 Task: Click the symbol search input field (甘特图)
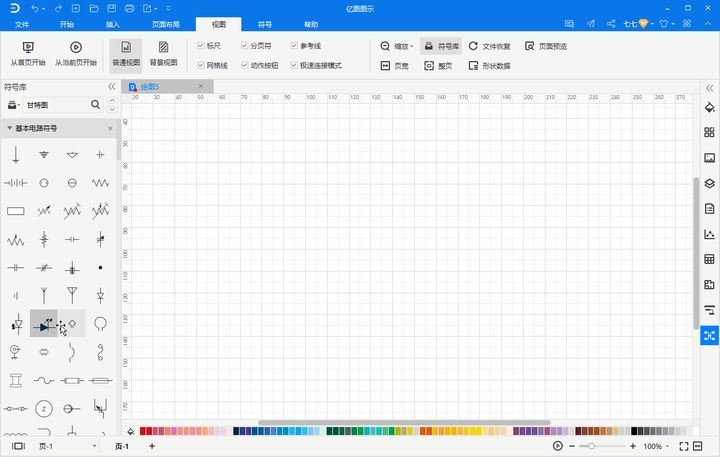click(56, 105)
